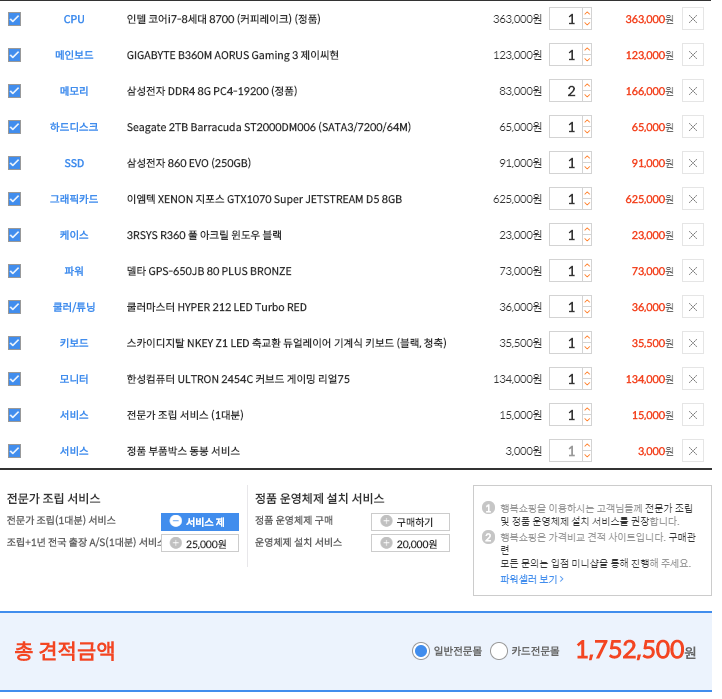Click the 1,752,500원 total amount

[635, 650]
